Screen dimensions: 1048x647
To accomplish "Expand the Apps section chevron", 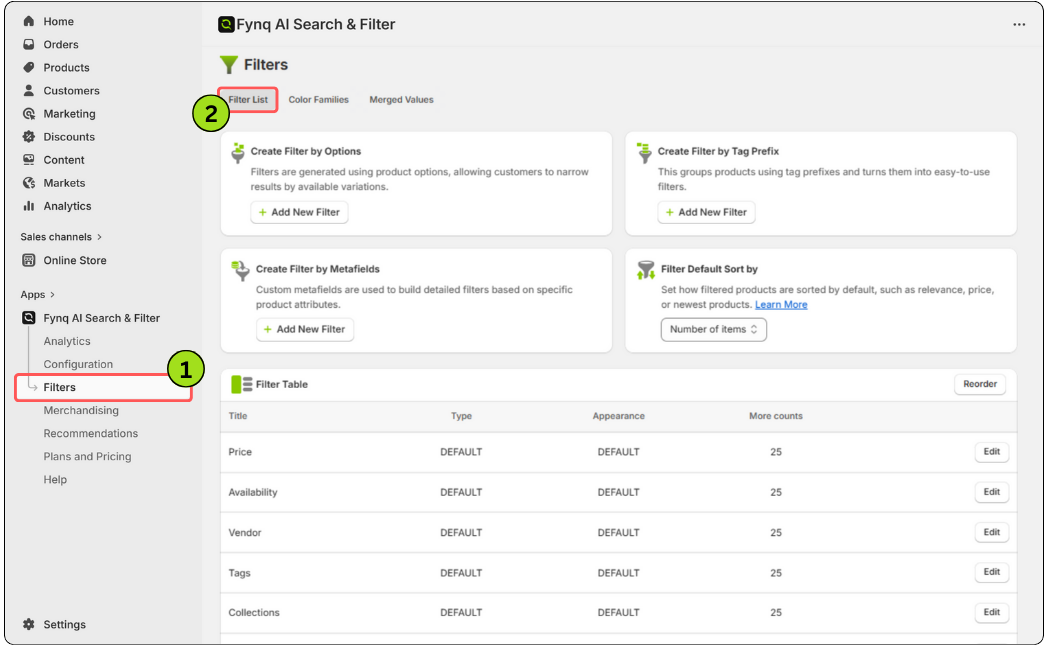I will (52, 295).
